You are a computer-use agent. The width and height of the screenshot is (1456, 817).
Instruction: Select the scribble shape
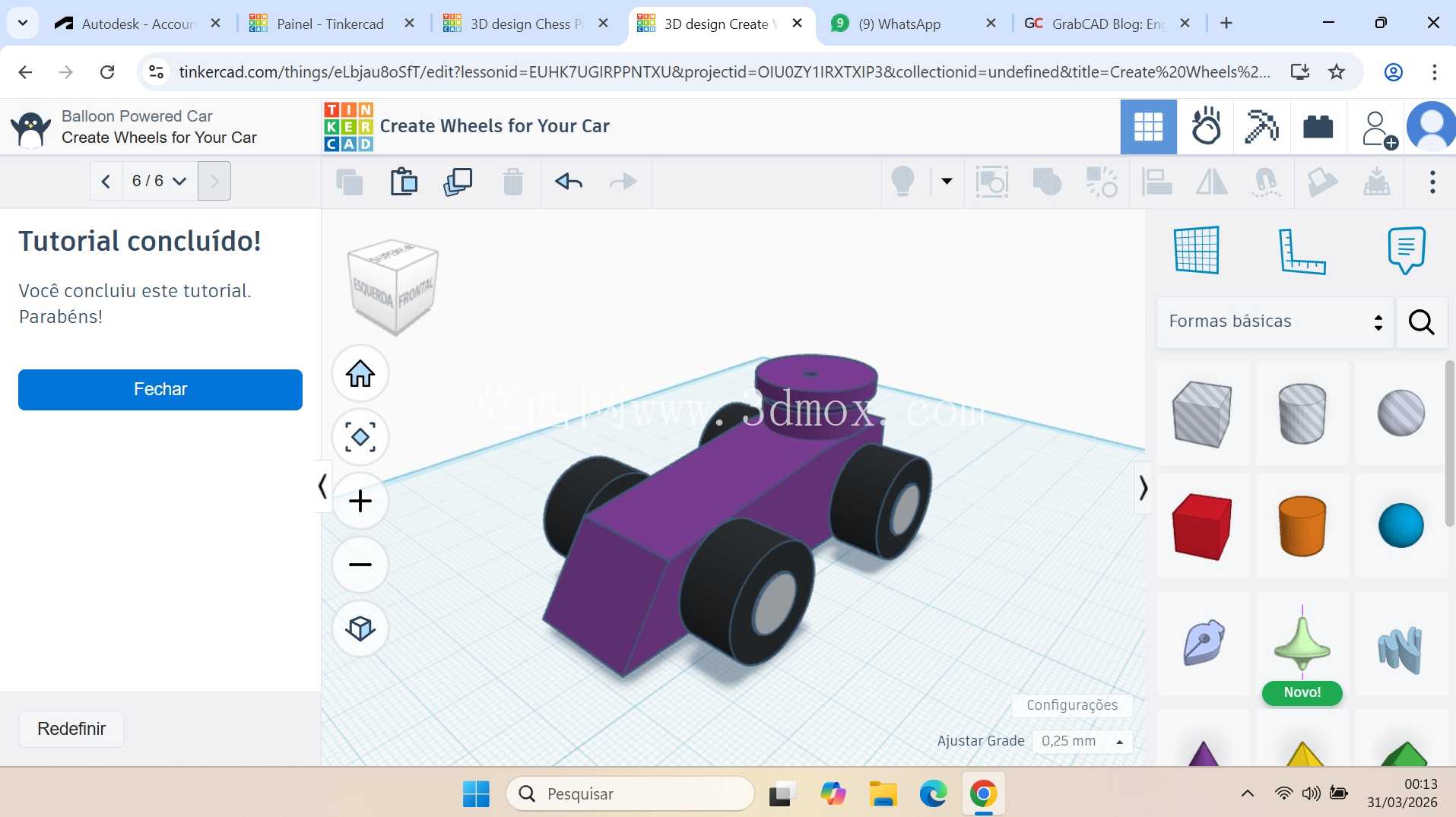coord(1202,644)
